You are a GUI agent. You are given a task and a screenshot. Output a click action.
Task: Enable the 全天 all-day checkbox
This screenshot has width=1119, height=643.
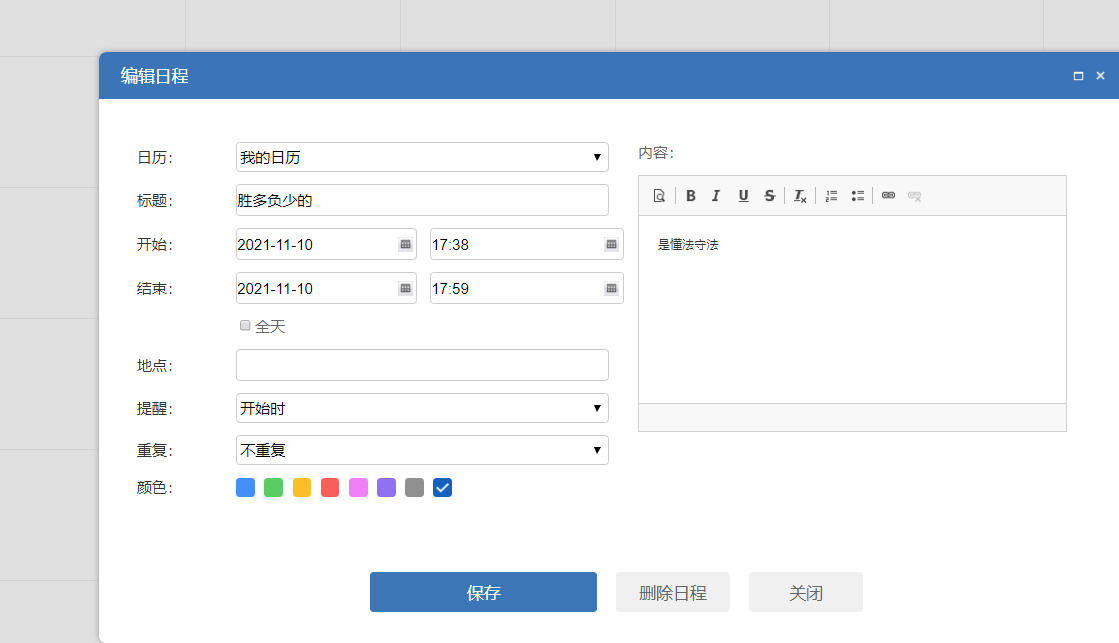245,326
